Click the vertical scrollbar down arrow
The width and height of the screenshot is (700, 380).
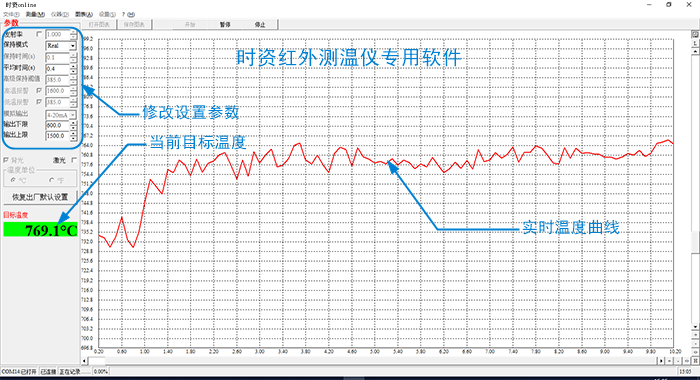tap(695, 327)
